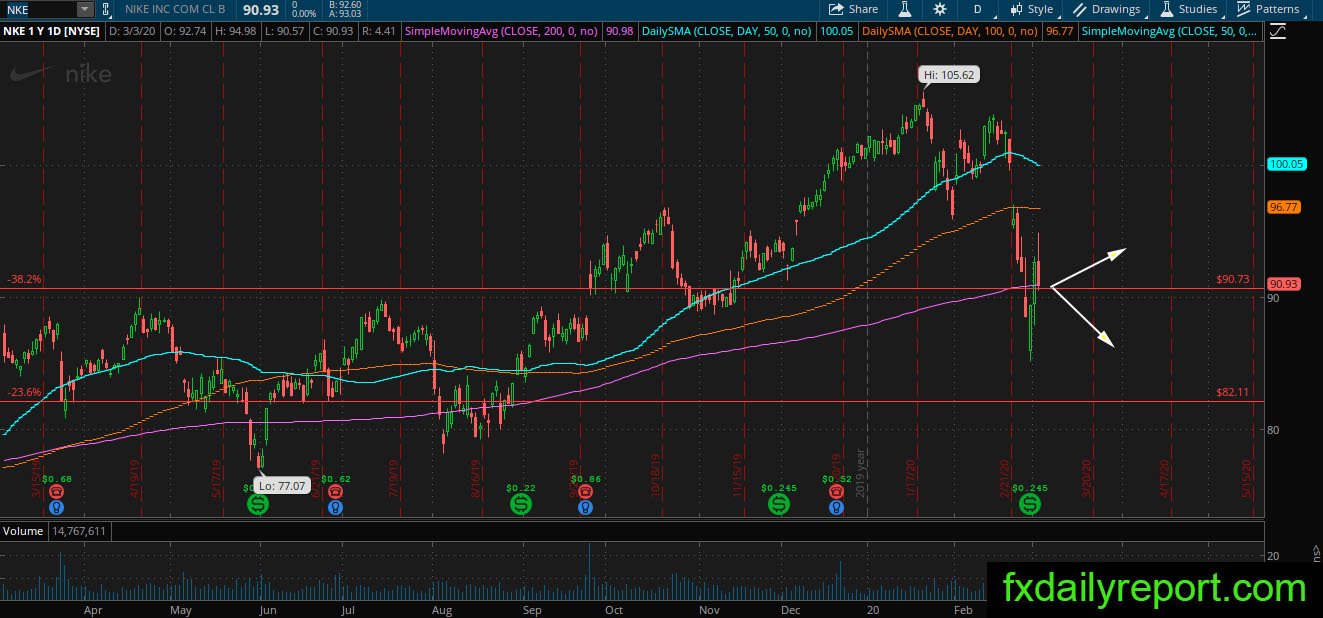This screenshot has width=1323, height=618.
Task: Select the truncated SimpleMovingAvg (CLOSE, 50, 0 label
Action: [x=1170, y=32]
